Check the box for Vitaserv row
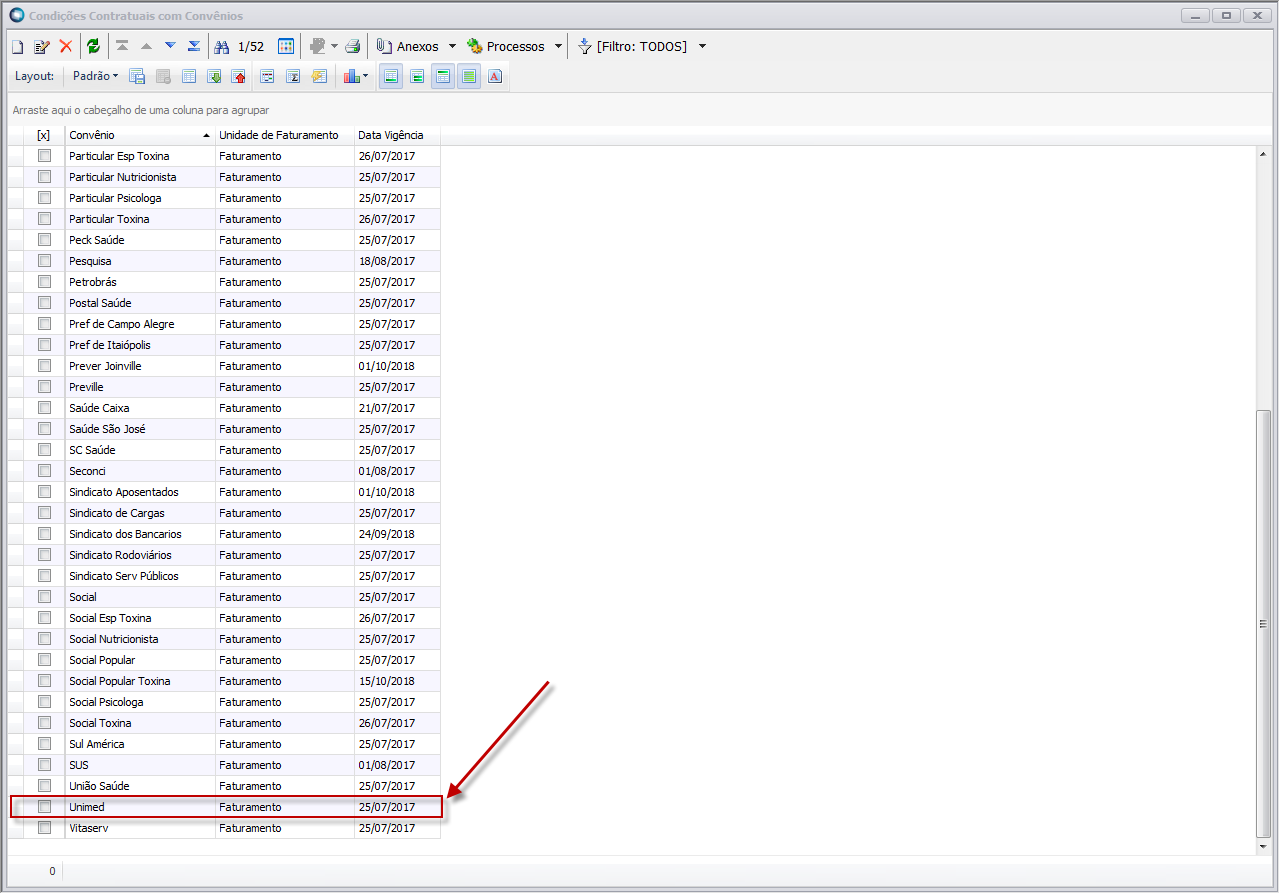The width and height of the screenshot is (1280, 894). tap(44, 828)
